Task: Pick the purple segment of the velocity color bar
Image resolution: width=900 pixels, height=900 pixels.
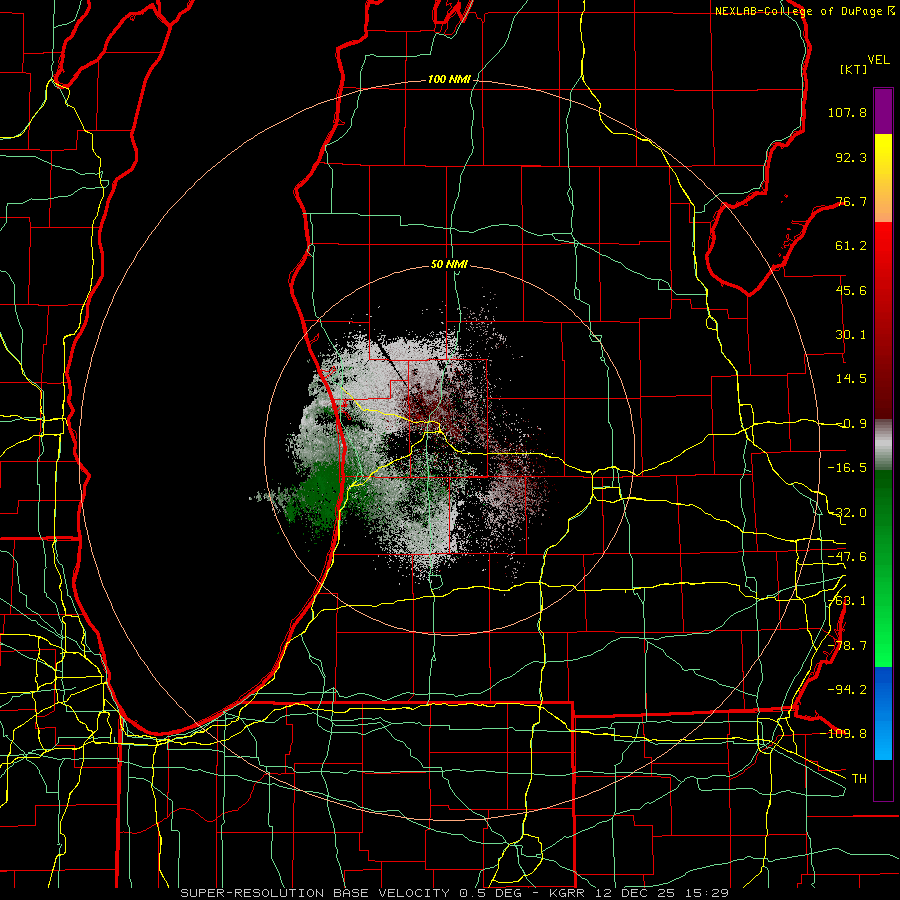Action: pyautogui.click(x=883, y=111)
